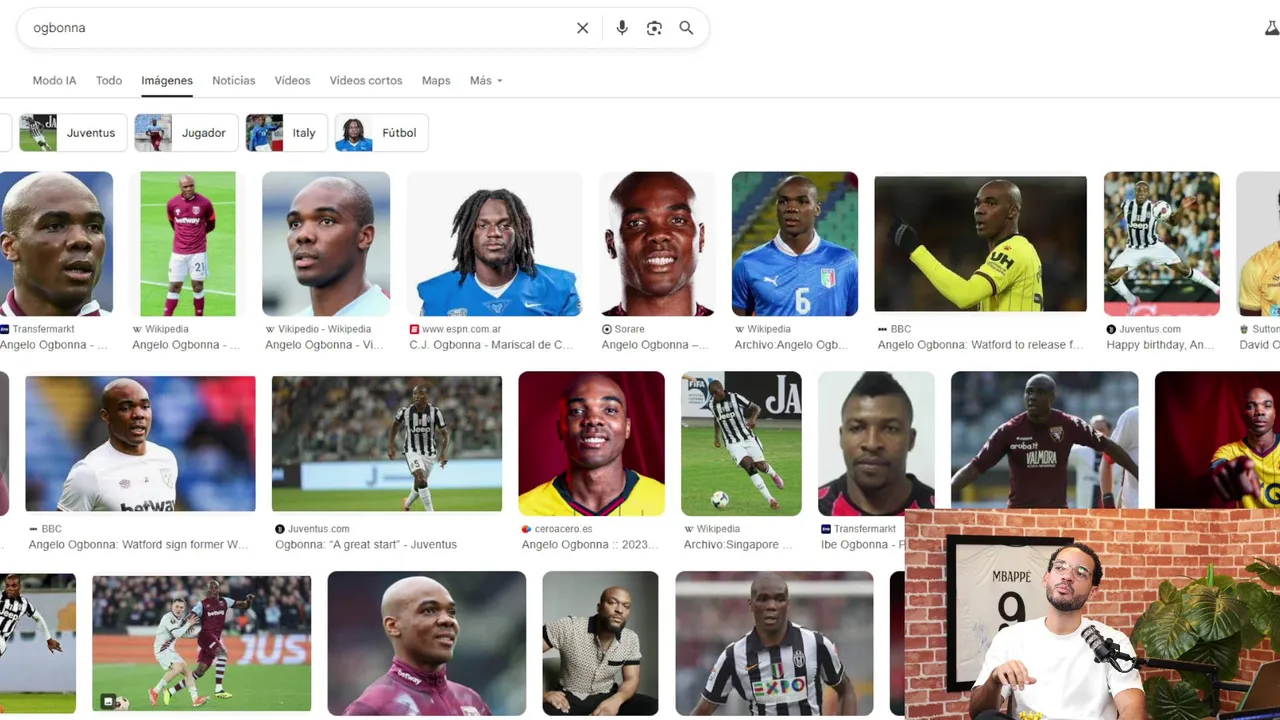1280x720 pixels.
Task: Clear the search box with the X icon
Action: [x=583, y=28]
